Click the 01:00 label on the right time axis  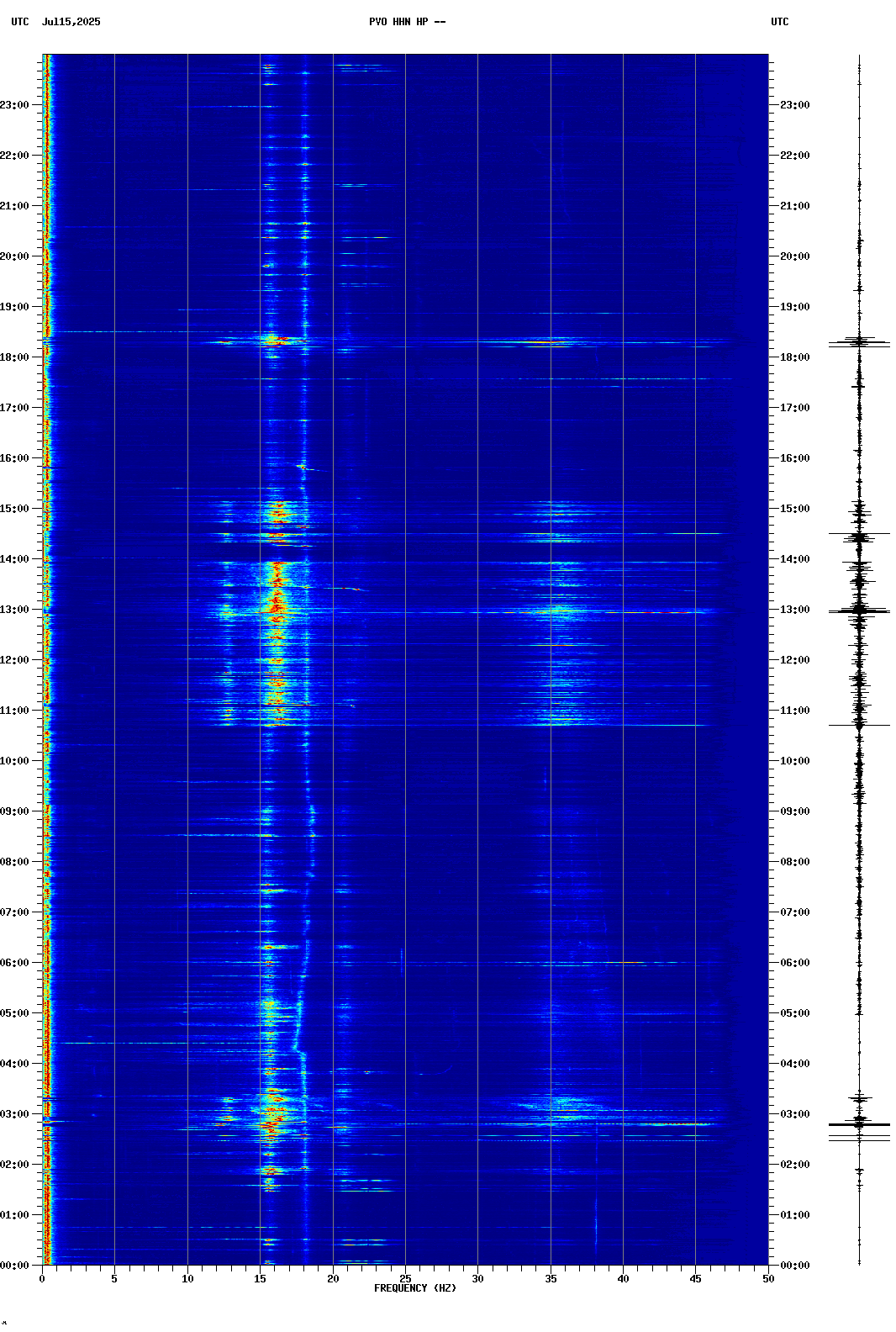coord(795,1215)
